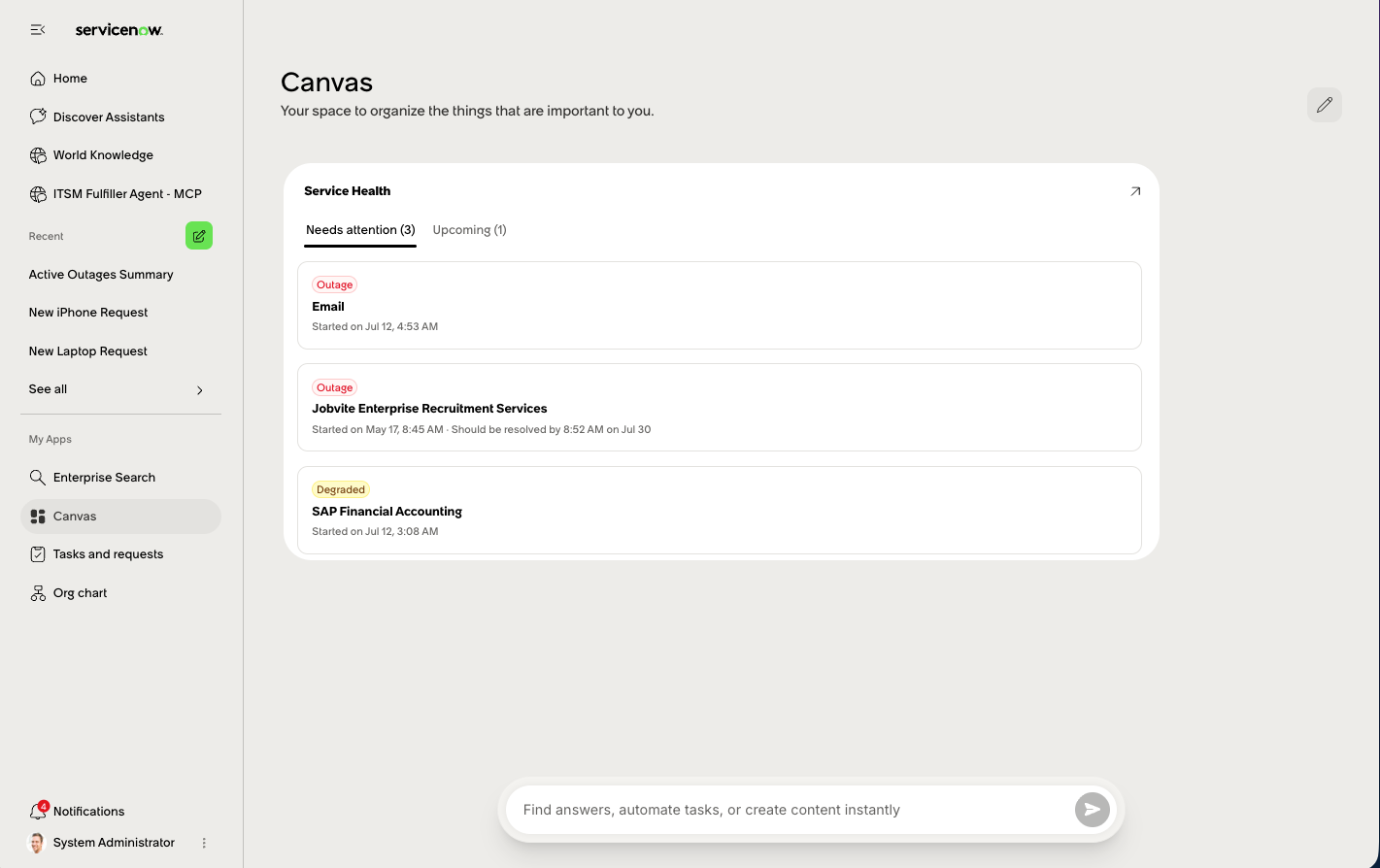Start a new chat with the green compose icon

(199, 236)
